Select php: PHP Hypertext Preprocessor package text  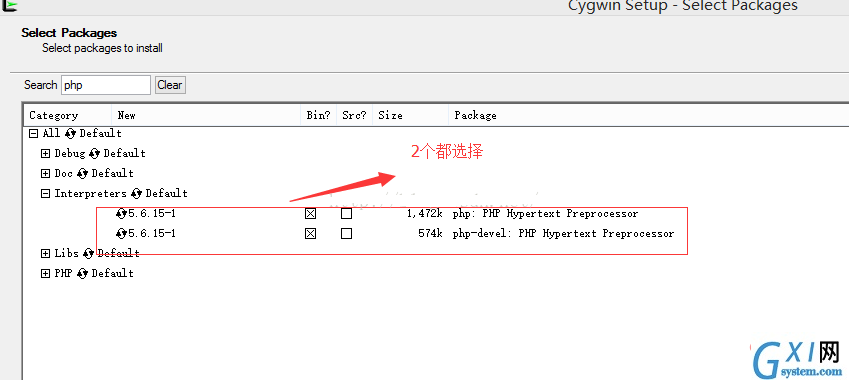coord(545,213)
